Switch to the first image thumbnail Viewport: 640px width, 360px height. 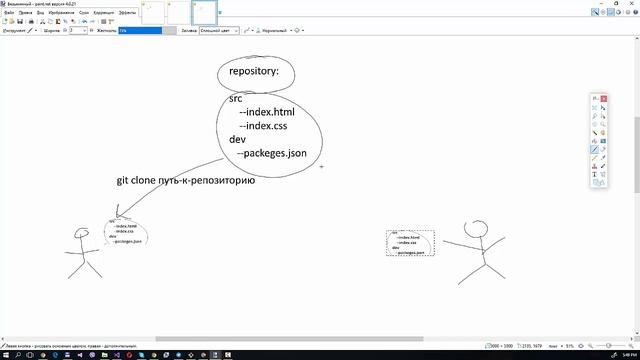pos(153,13)
